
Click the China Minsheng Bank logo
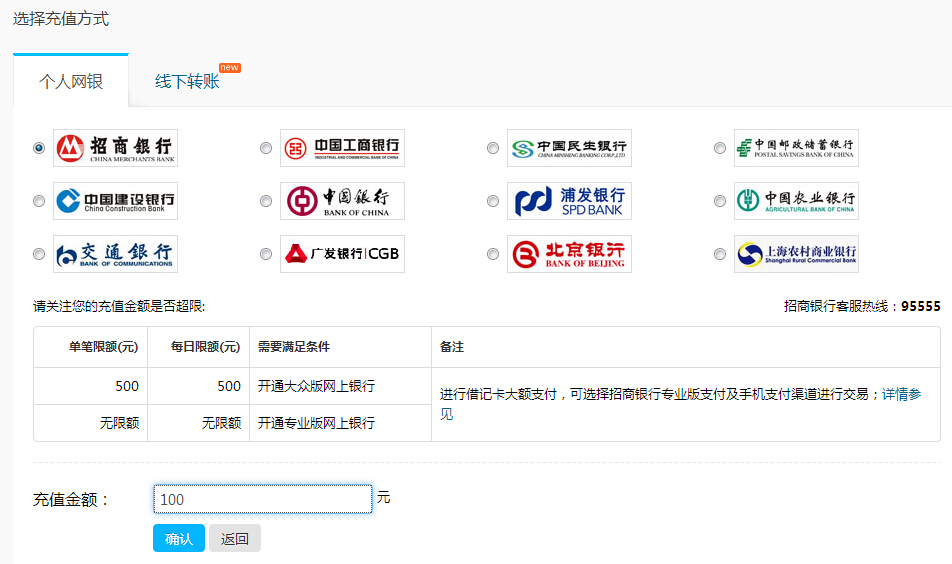coord(570,148)
